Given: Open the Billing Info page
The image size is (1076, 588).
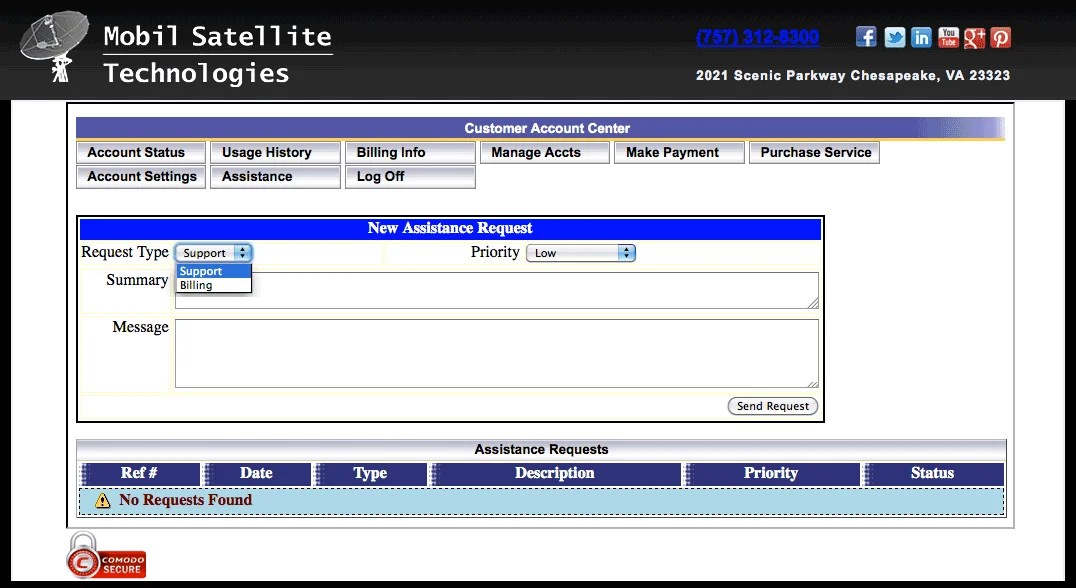Looking at the screenshot, I should coord(410,152).
